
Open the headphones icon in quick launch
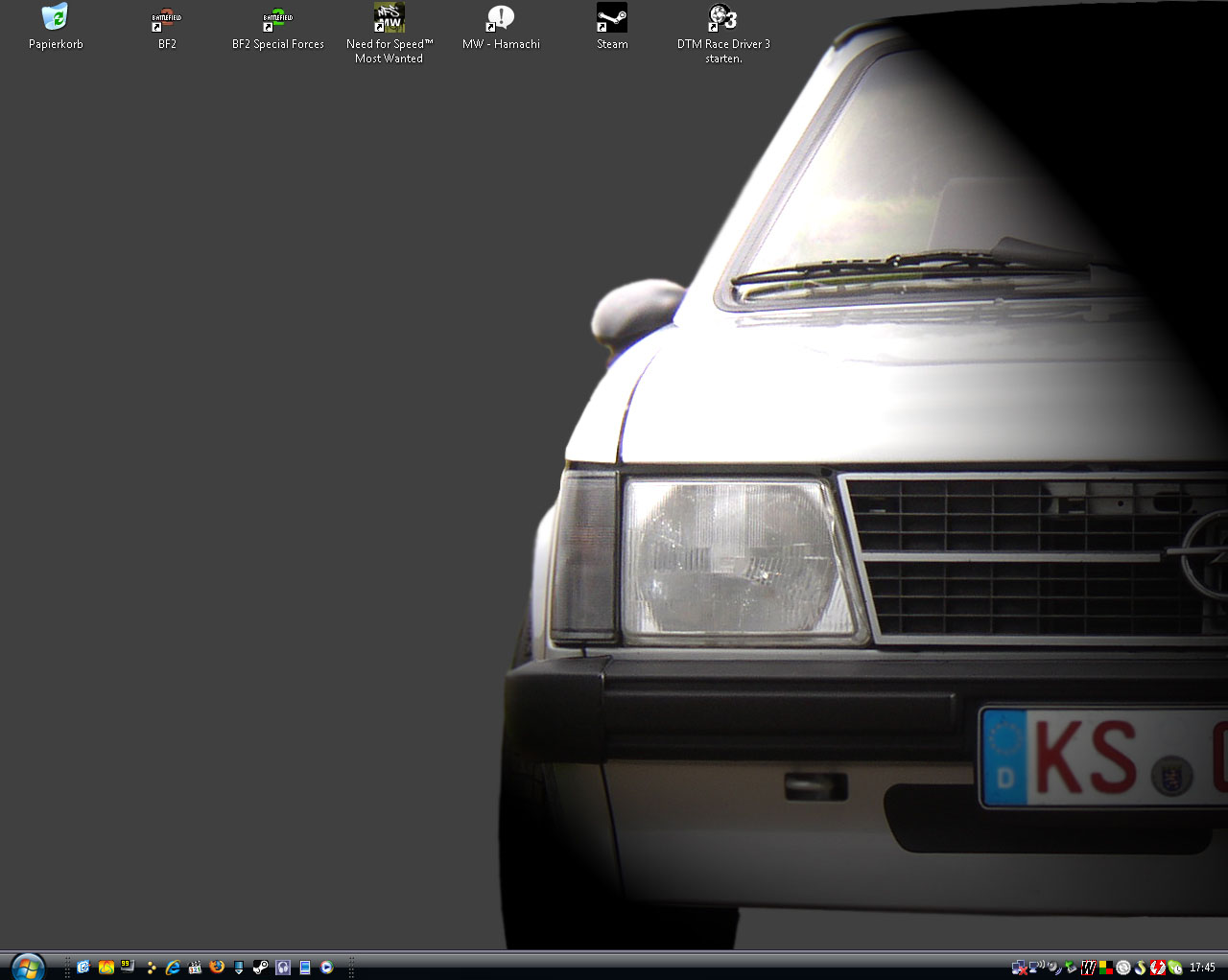pos(283,968)
